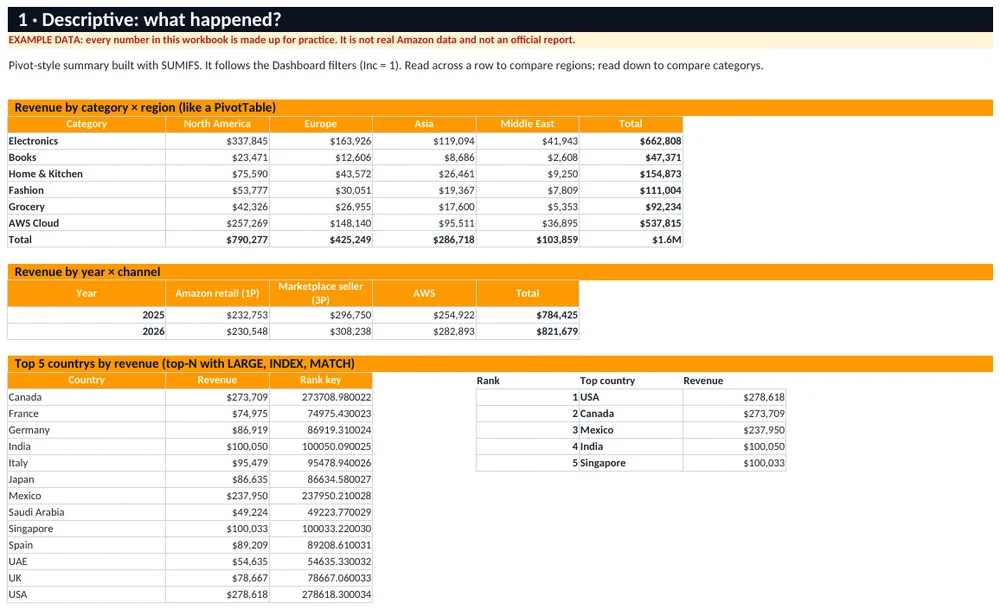Viewport: 1000px width, 610px height.
Task: Click the rank 2 Canada revenue $273,709 in ranking table
Action: pyautogui.click(x=734, y=413)
